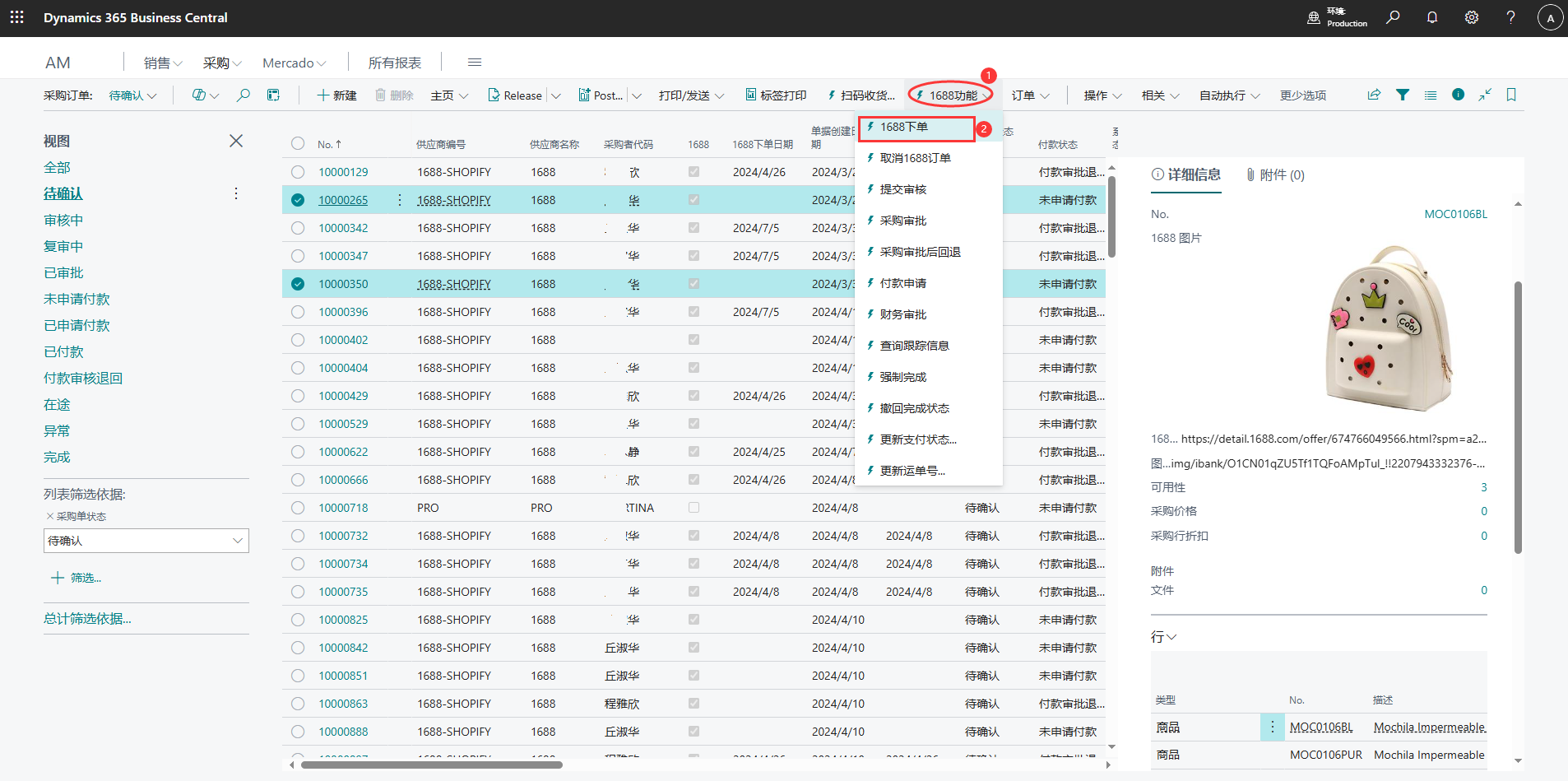Viewport: 1568px width, 781px height.
Task: Open the settings gear icon
Action: coord(1471,17)
